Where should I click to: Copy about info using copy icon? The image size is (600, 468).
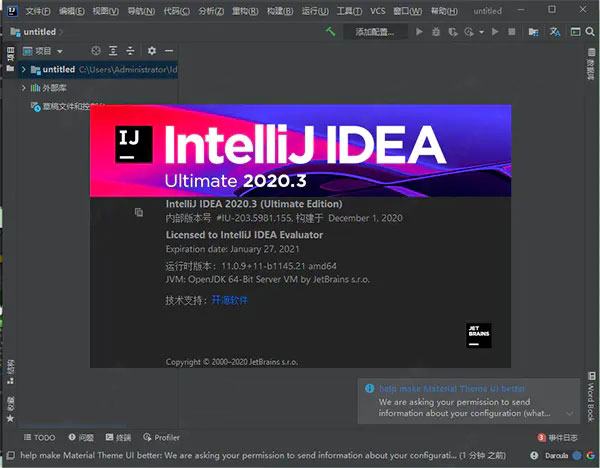139,212
